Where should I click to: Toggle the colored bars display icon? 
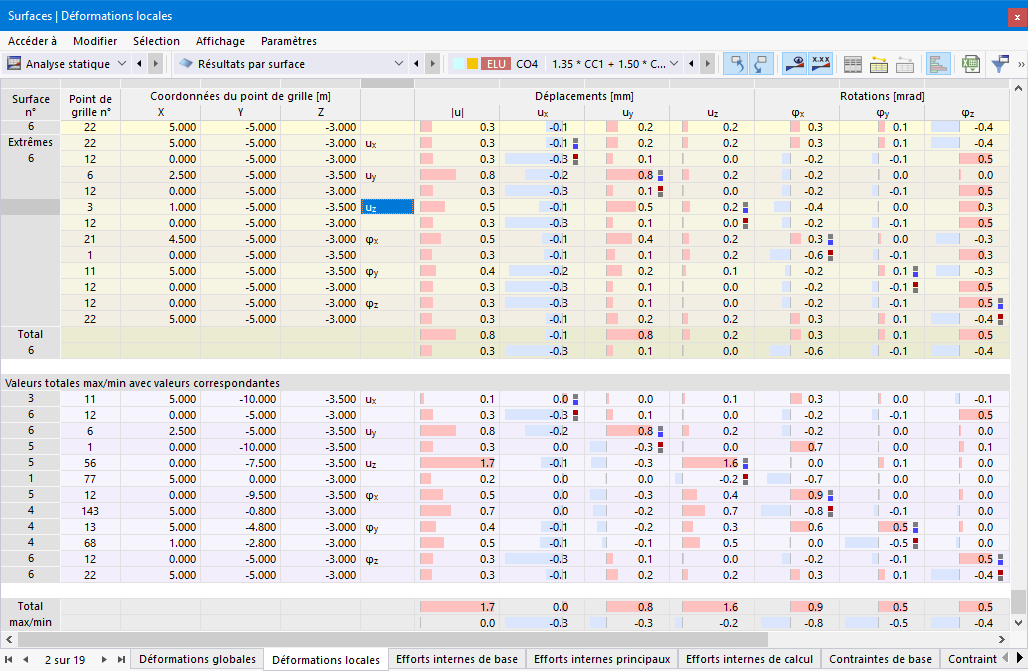coord(939,64)
